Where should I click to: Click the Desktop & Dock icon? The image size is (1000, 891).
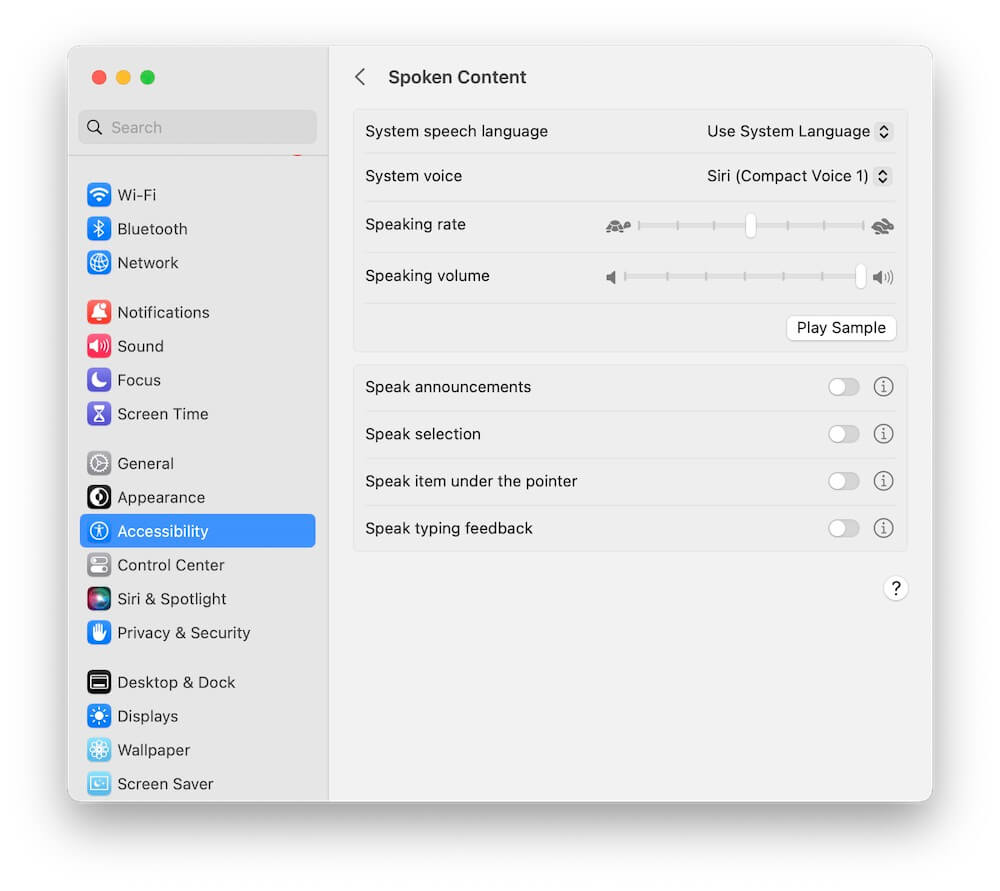pyautogui.click(x=99, y=682)
